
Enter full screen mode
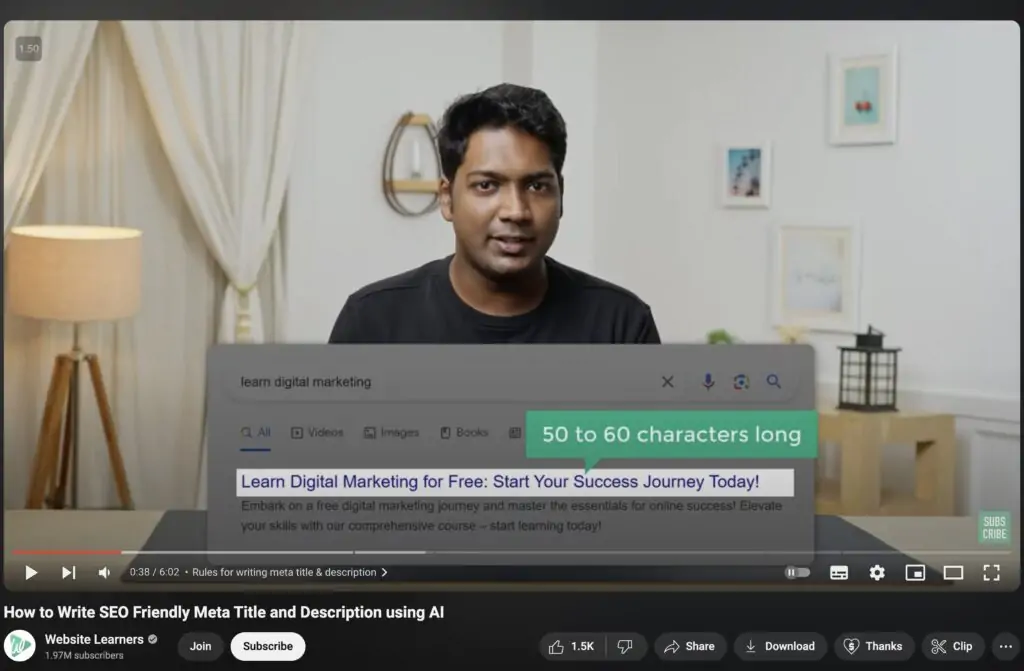[x=991, y=573]
